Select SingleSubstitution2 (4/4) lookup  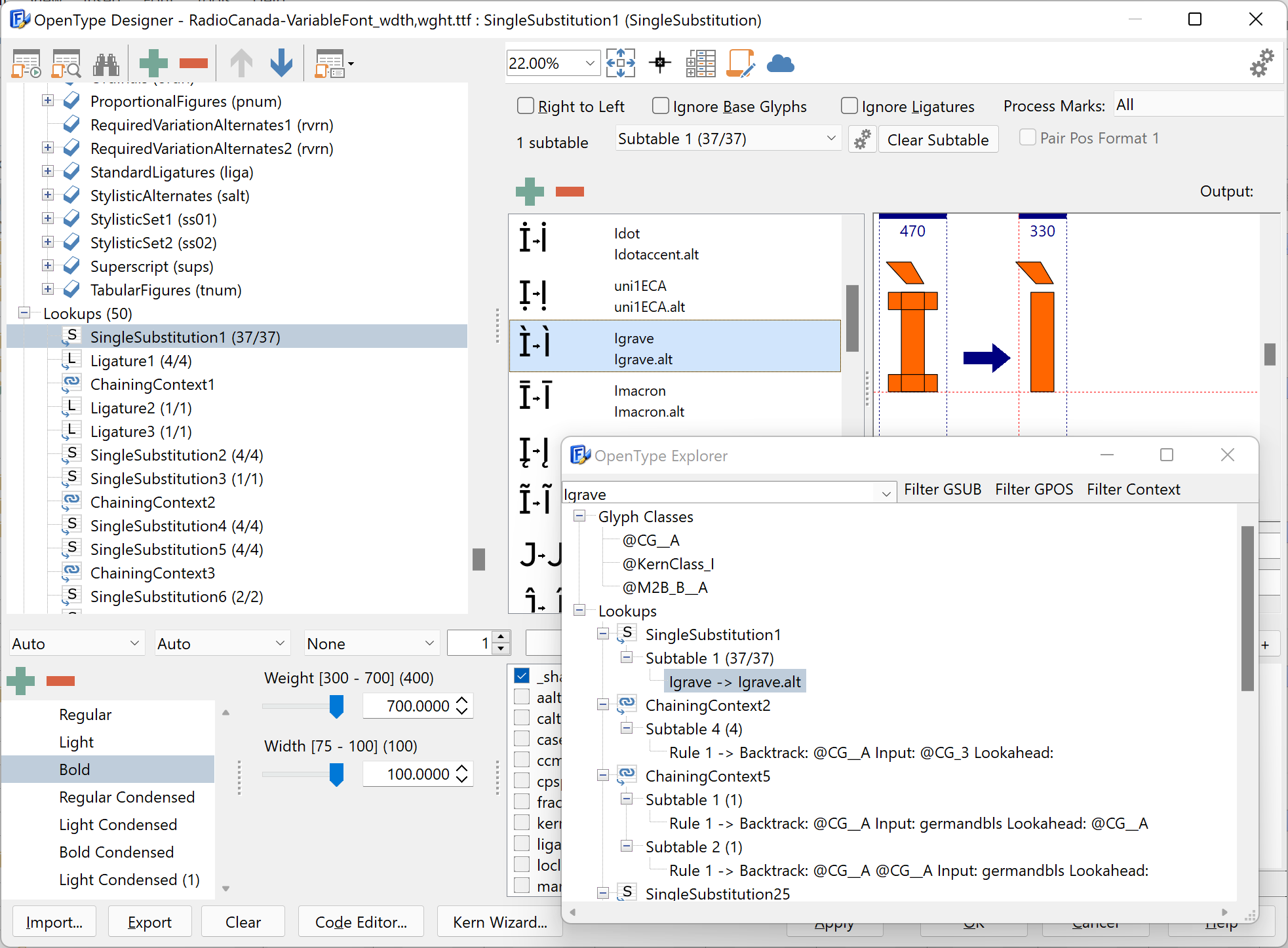tap(176, 455)
